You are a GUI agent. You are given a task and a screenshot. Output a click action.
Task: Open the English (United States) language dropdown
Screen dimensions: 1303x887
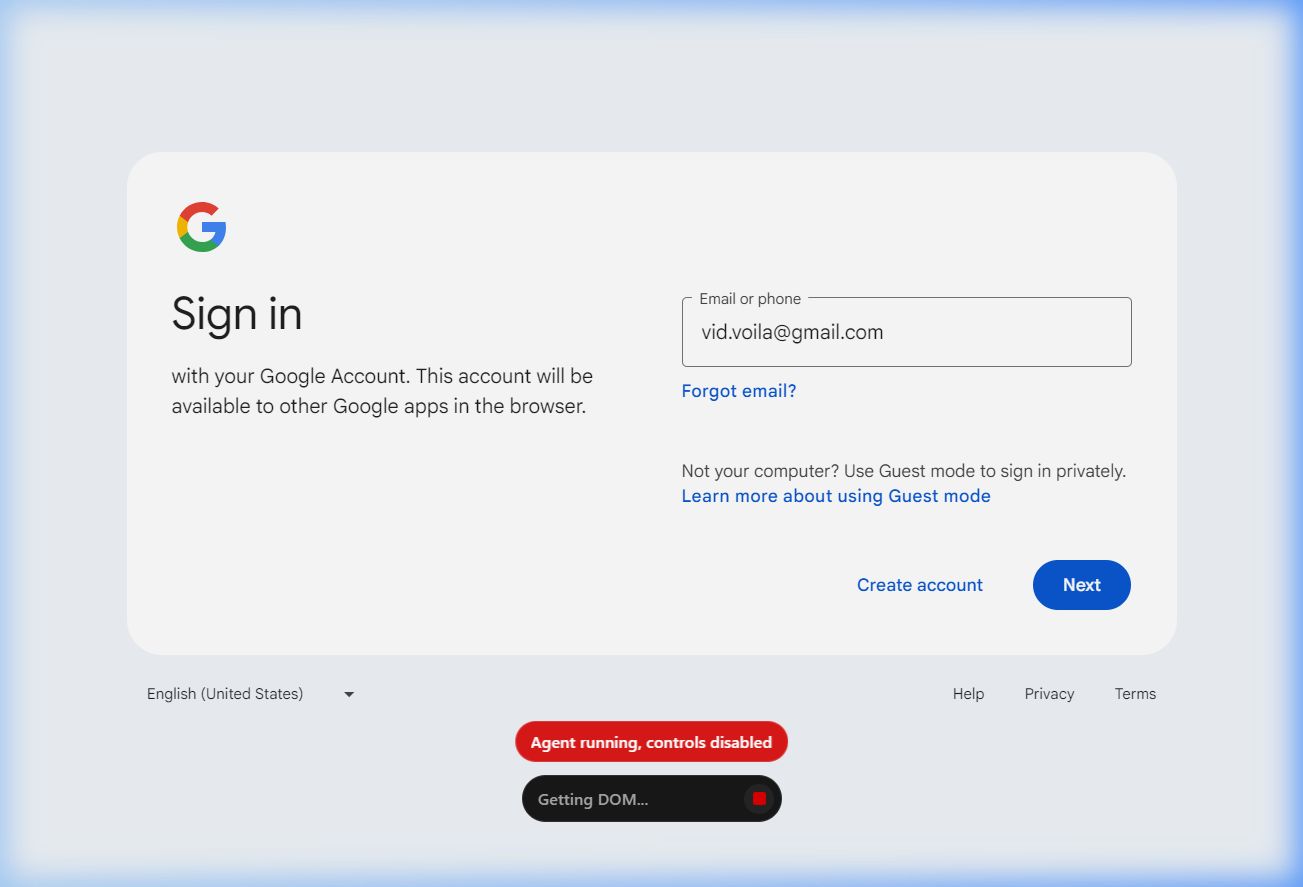tap(226, 694)
